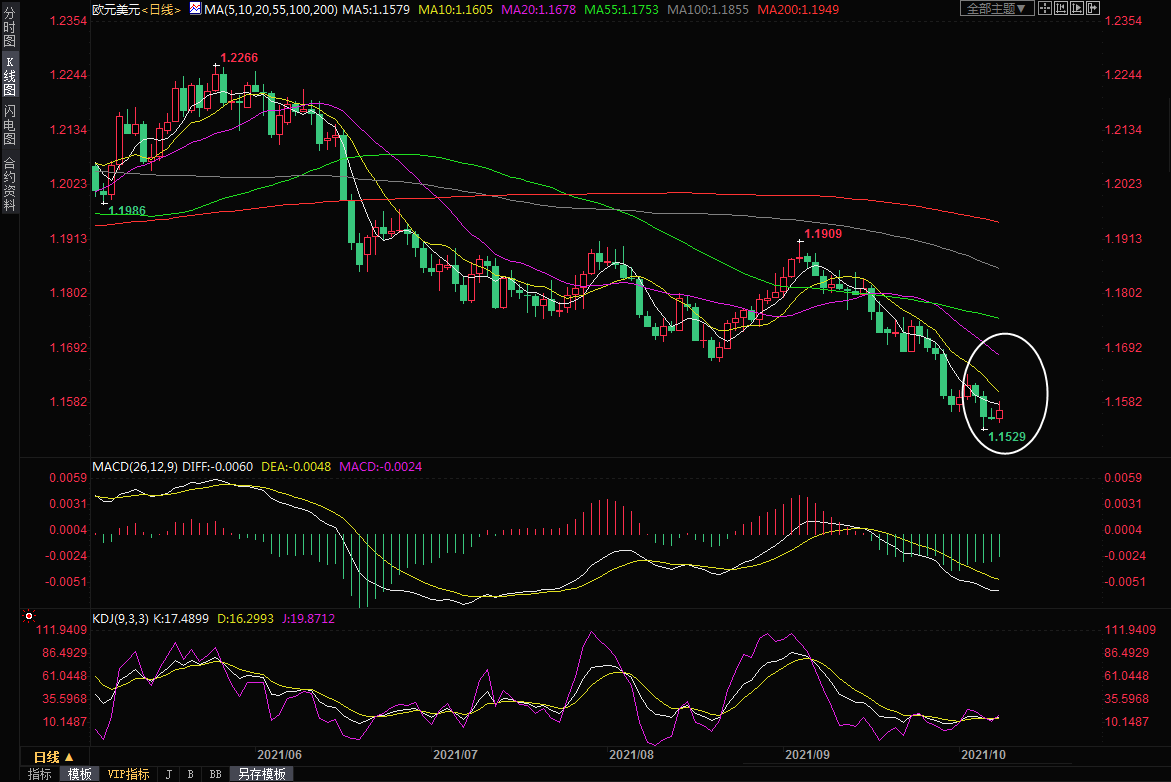Click the interval range measurement icon
Viewport: 1171px width, 782px height.
[1060, 9]
